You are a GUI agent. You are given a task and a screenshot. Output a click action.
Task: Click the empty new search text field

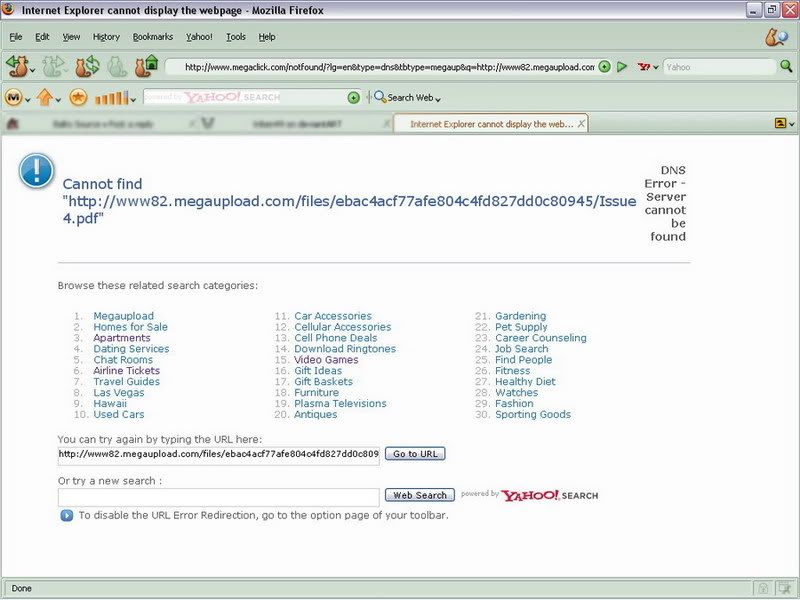(218, 497)
